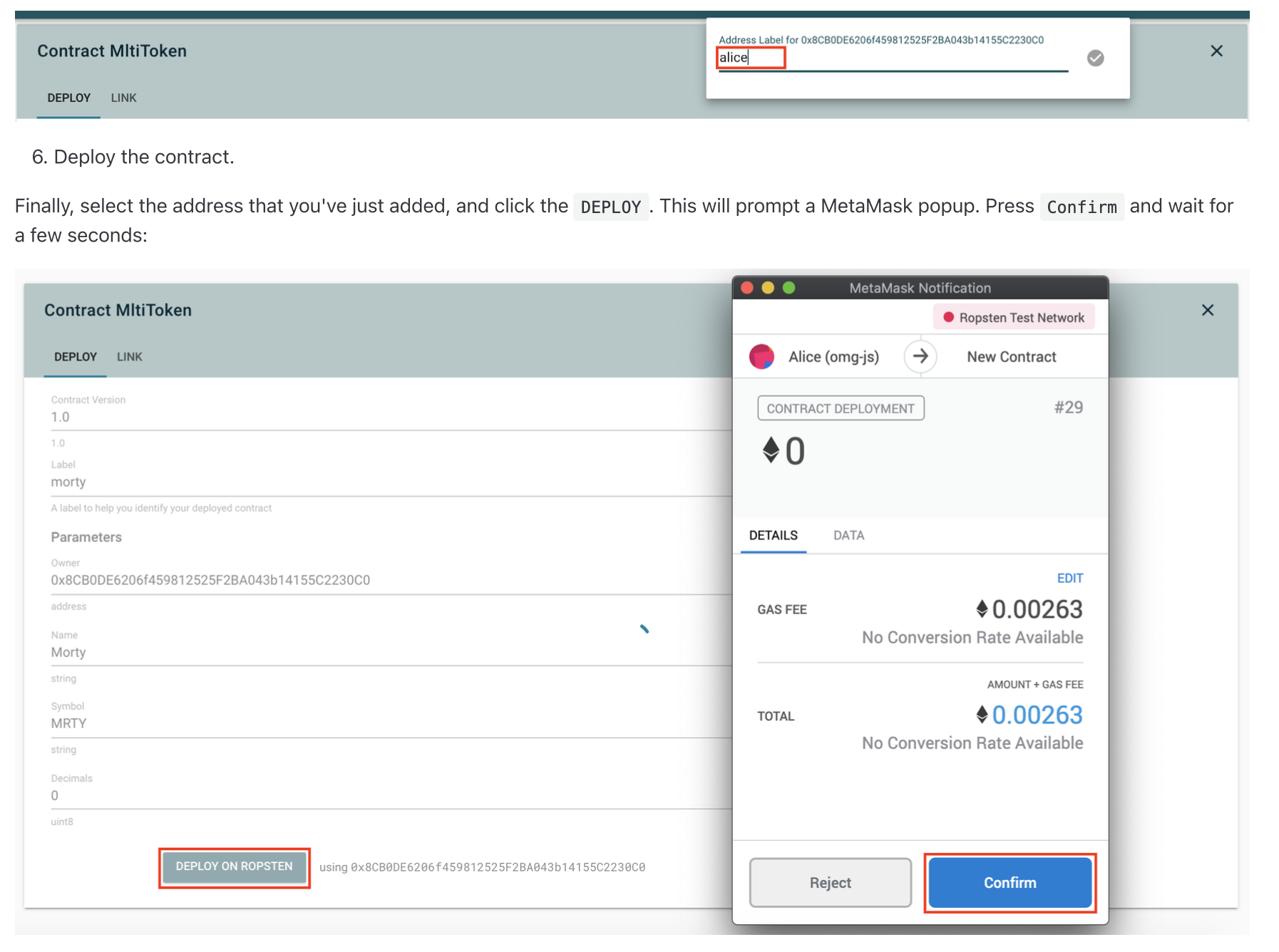Click the New Contract recipient label
This screenshot has width=1279, height=952.
(x=1011, y=357)
